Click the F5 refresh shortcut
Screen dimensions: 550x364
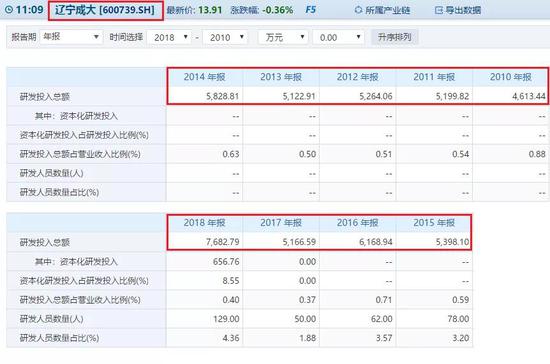[310, 9]
